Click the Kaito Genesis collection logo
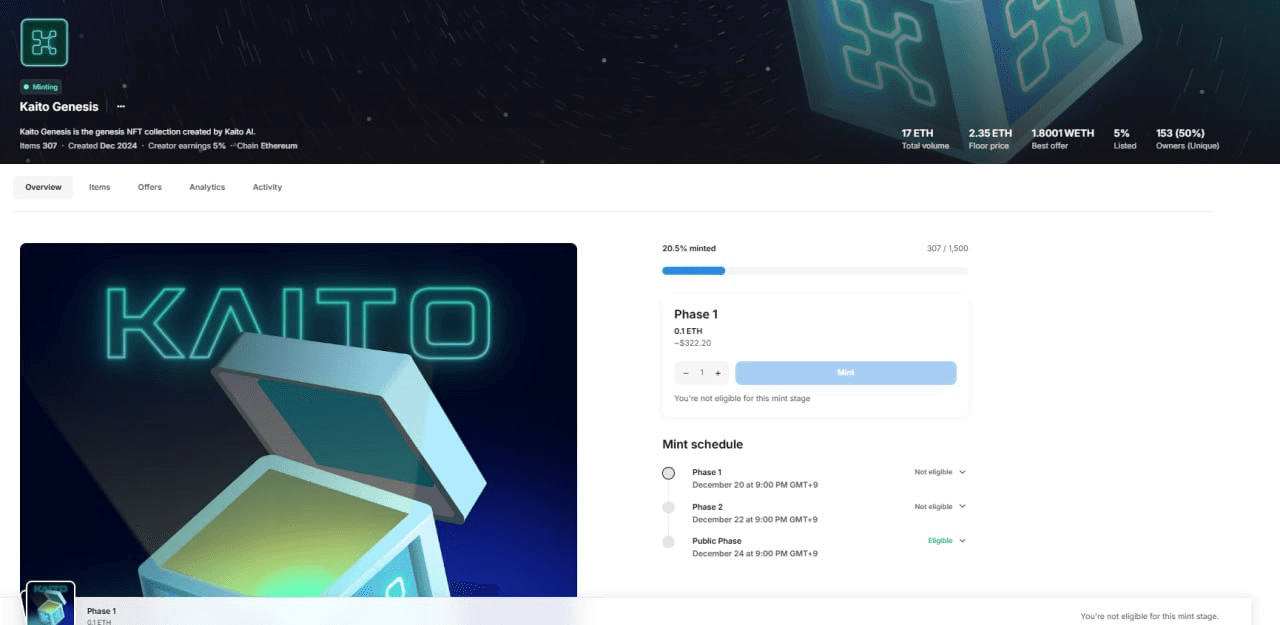 (x=44, y=42)
